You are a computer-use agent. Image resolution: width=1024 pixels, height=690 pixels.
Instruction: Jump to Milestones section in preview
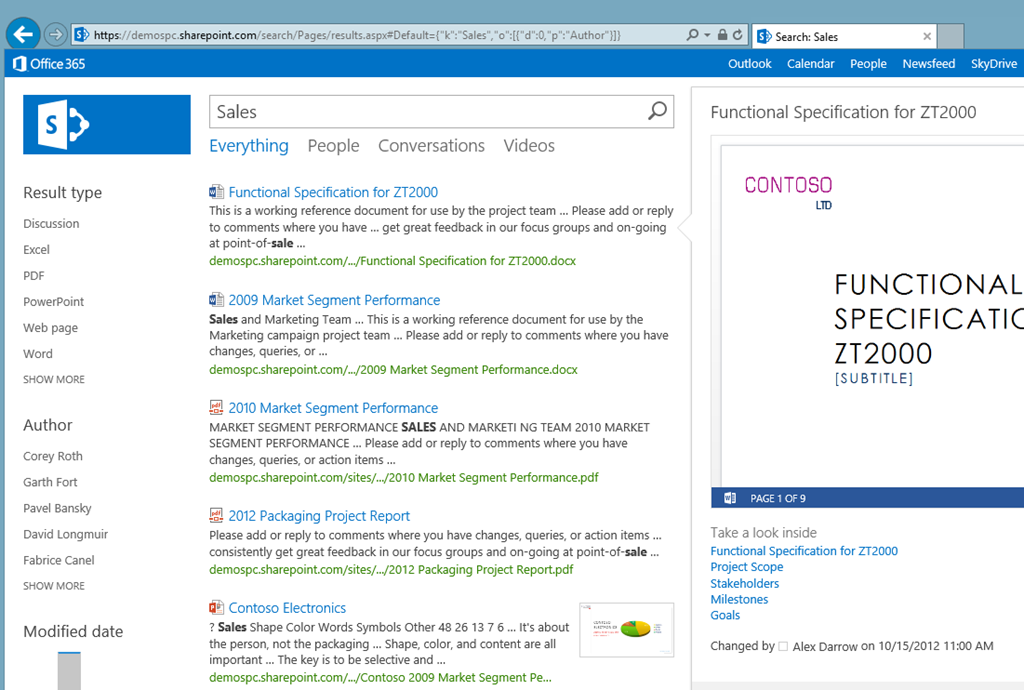click(x=739, y=599)
